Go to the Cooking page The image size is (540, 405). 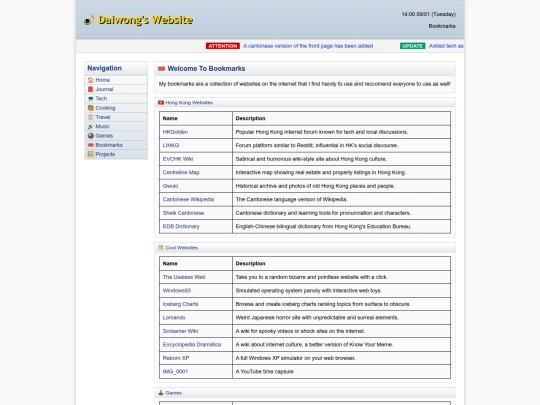[x=105, y=108]
